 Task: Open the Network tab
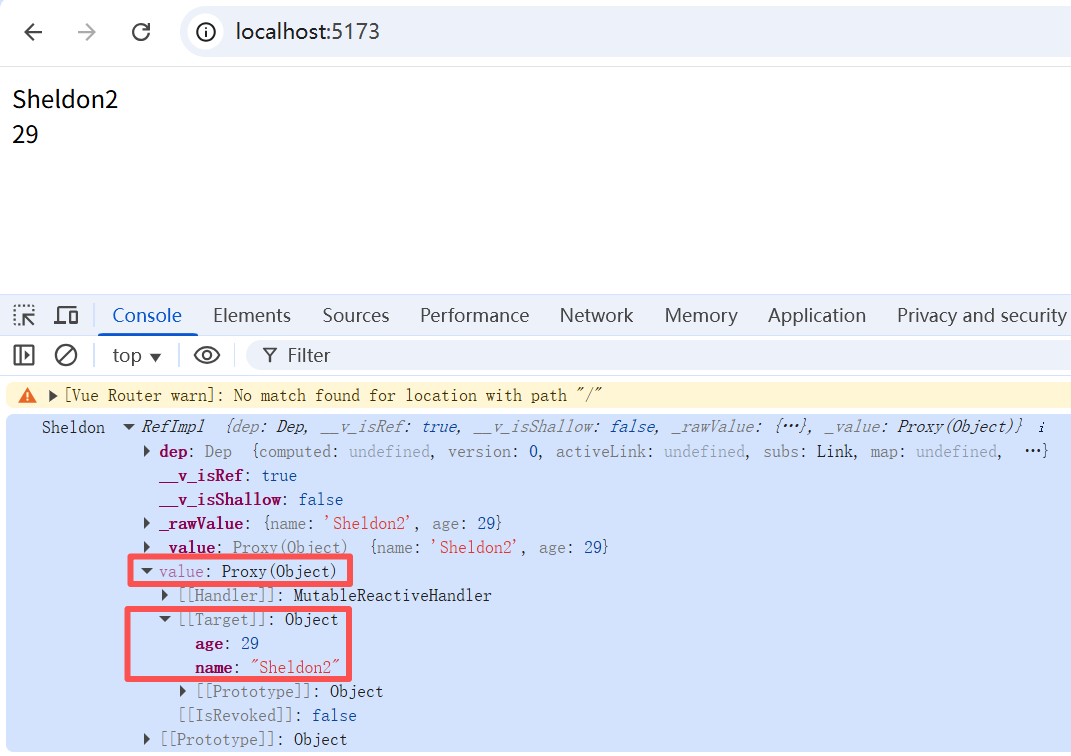[596, 316]
